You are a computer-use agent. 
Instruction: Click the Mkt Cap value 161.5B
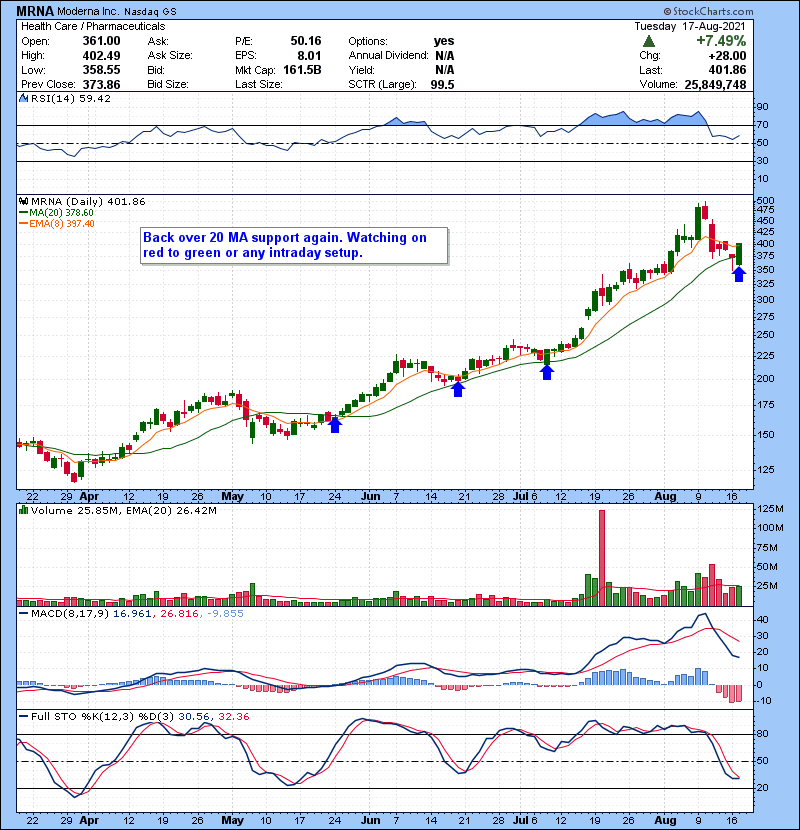302,70
